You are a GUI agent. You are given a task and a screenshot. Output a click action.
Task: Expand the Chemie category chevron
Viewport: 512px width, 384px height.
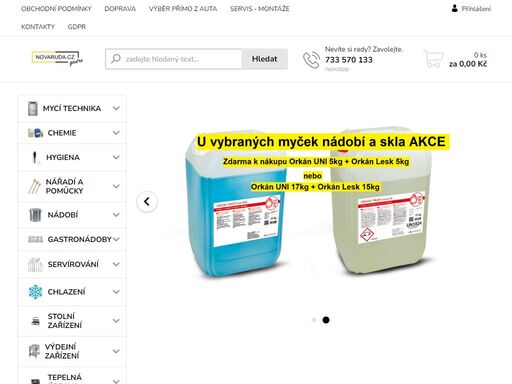click(x=116, y=133)
